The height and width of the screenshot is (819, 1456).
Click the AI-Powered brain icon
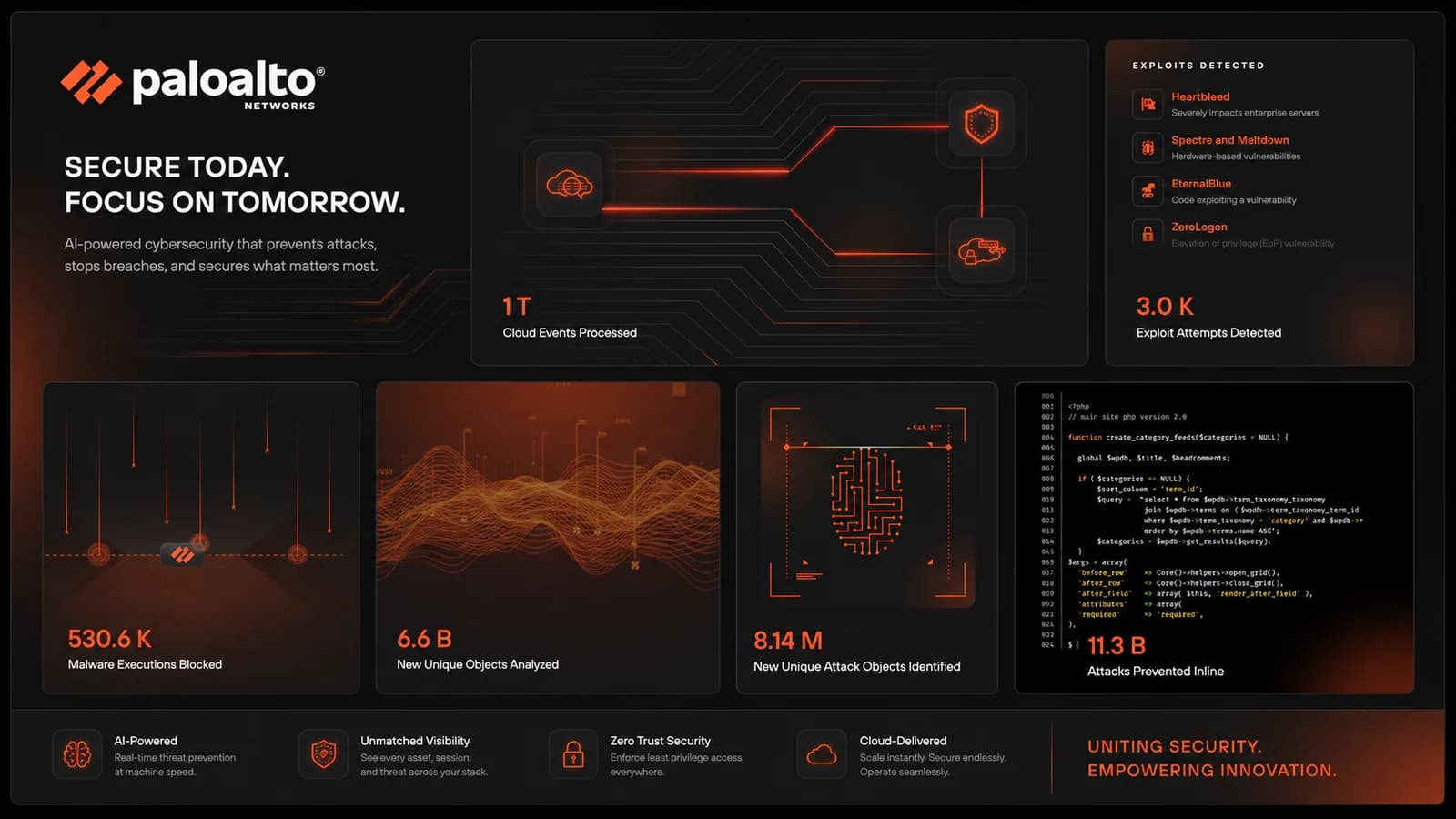77,754
